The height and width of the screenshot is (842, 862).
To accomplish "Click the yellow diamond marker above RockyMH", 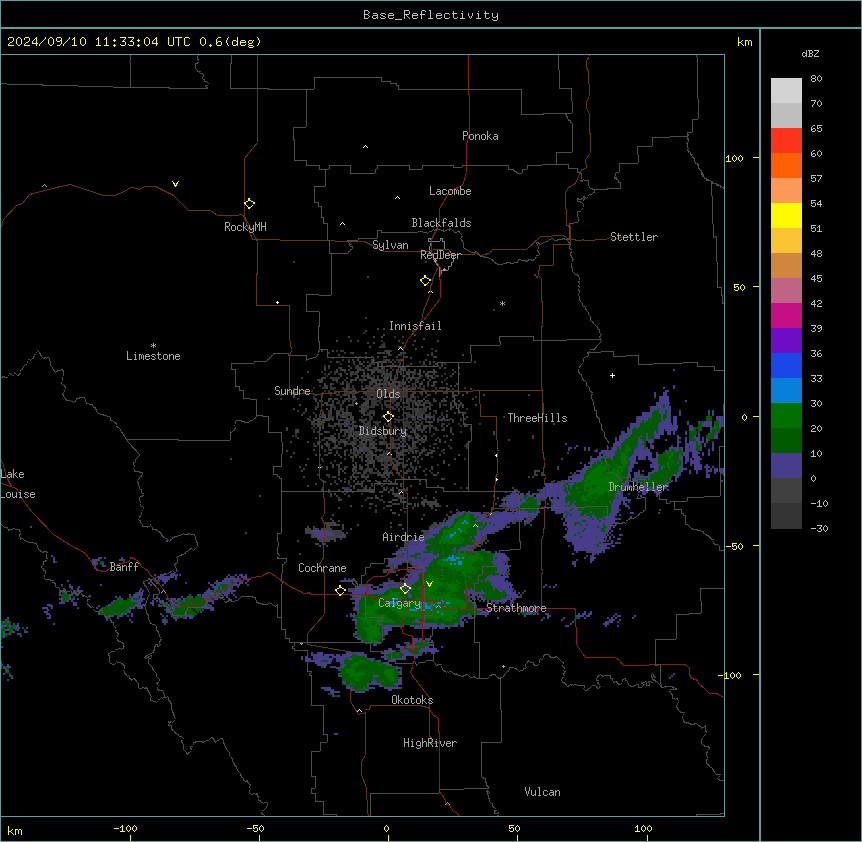I will [x=250, y=204].
